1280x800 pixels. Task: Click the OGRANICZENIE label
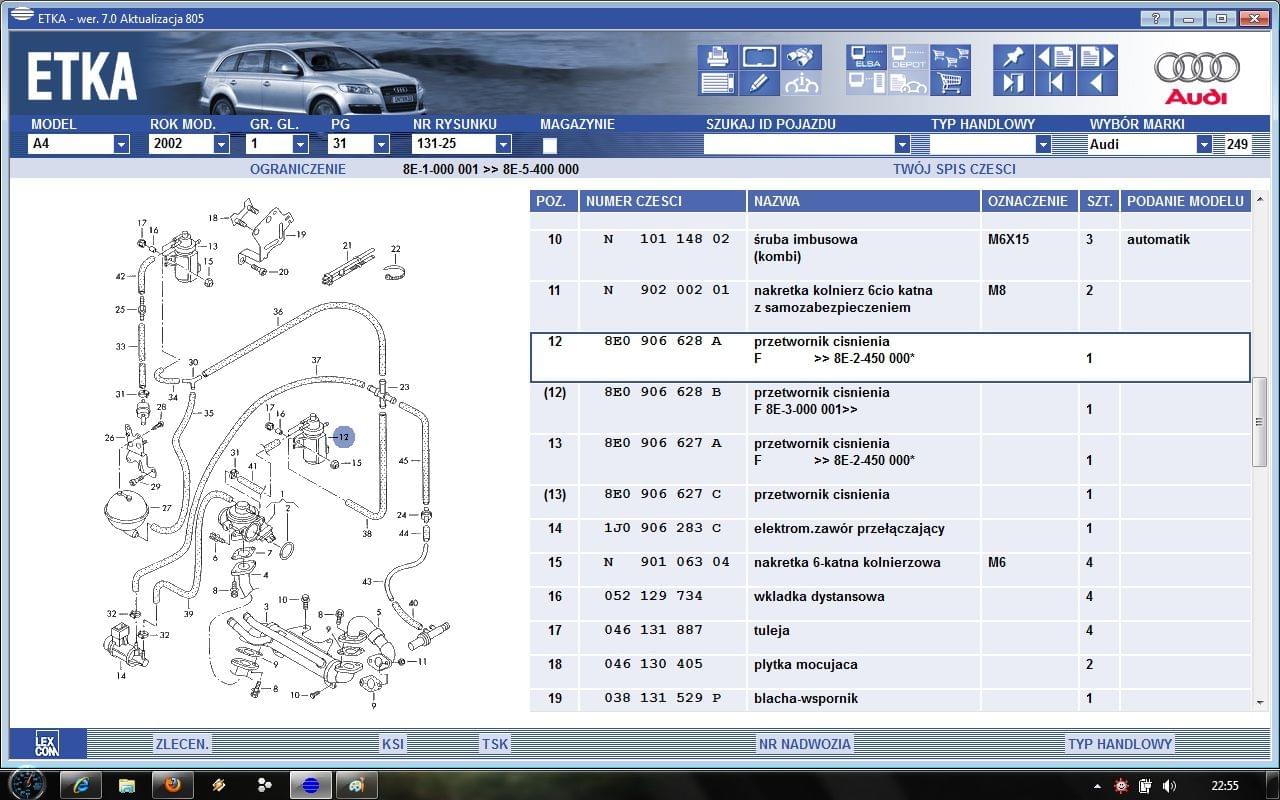298,169
